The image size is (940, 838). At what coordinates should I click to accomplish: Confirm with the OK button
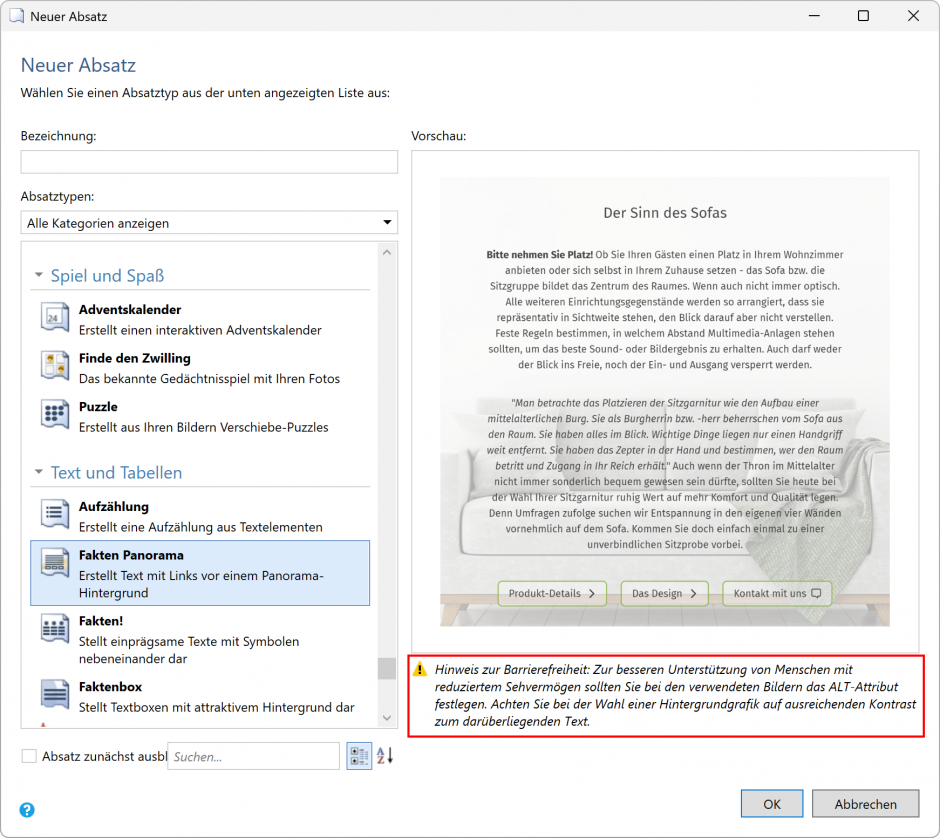point(771,804)
